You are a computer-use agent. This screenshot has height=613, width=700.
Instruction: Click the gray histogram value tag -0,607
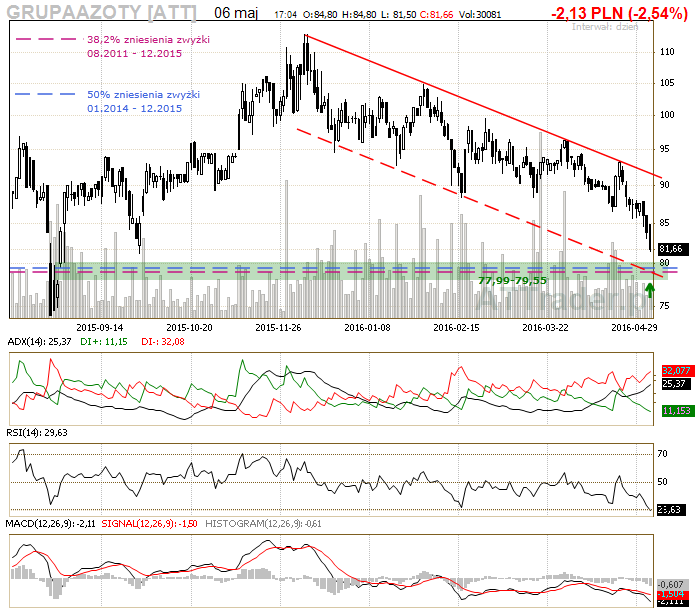(671, 584)
